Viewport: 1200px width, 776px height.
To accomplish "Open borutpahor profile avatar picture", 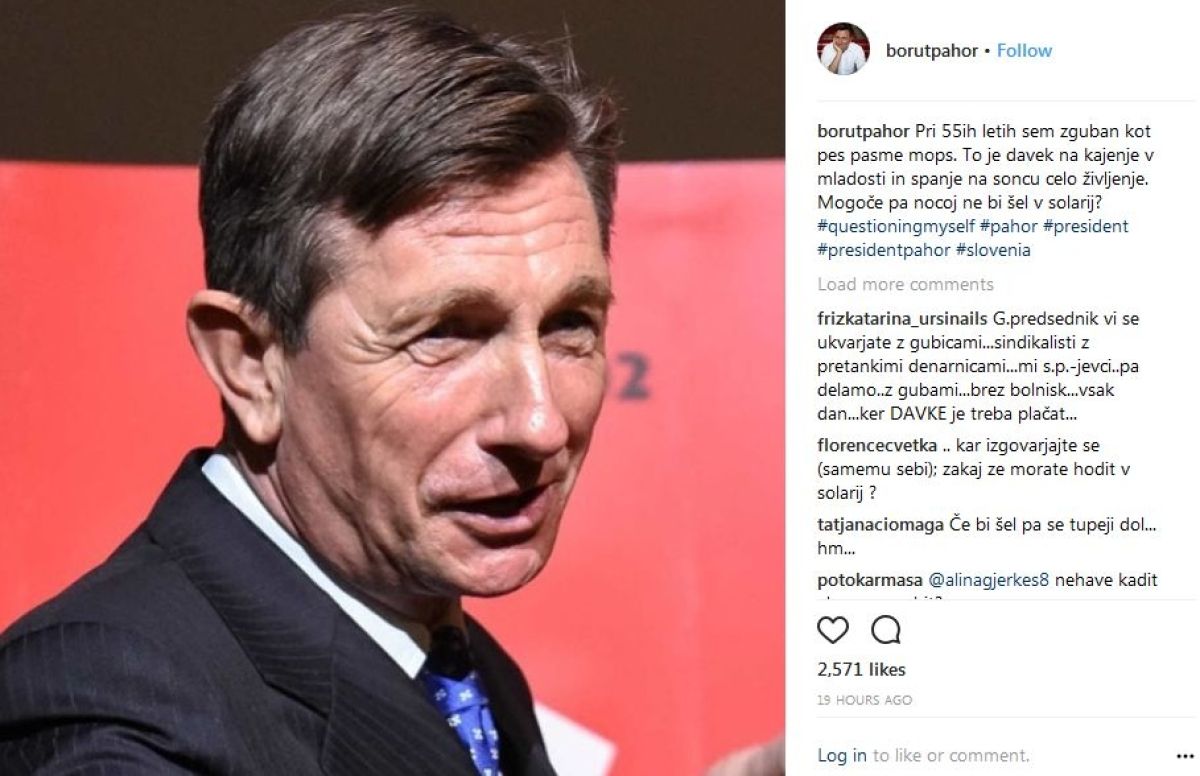I will (x=842, y=50).
